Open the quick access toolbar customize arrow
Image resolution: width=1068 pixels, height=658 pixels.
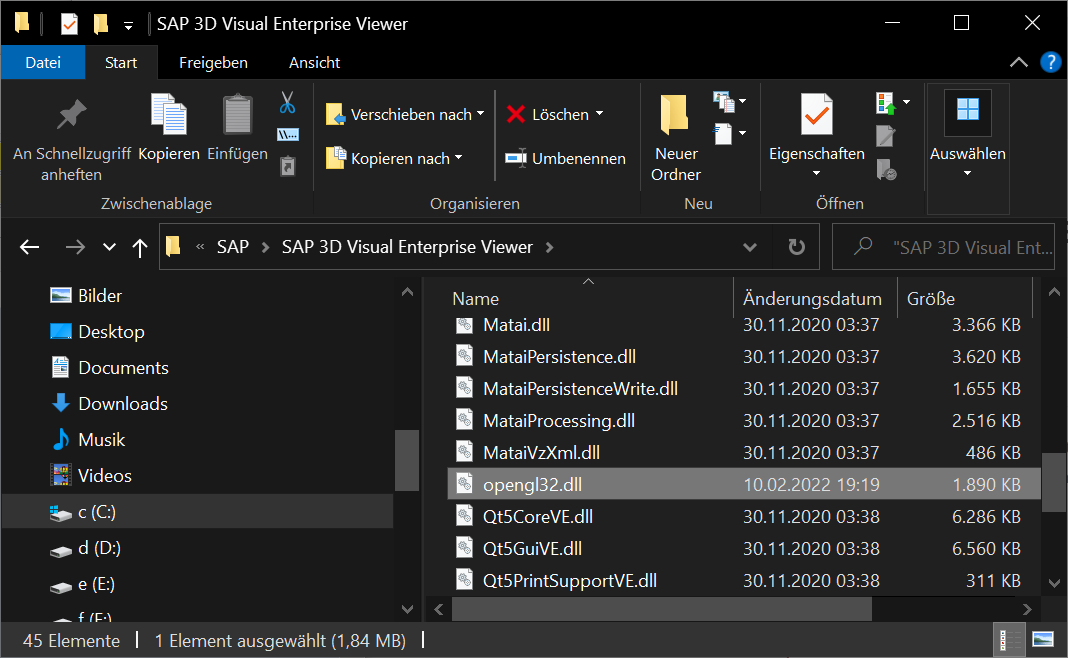click(x=128, y=26)
